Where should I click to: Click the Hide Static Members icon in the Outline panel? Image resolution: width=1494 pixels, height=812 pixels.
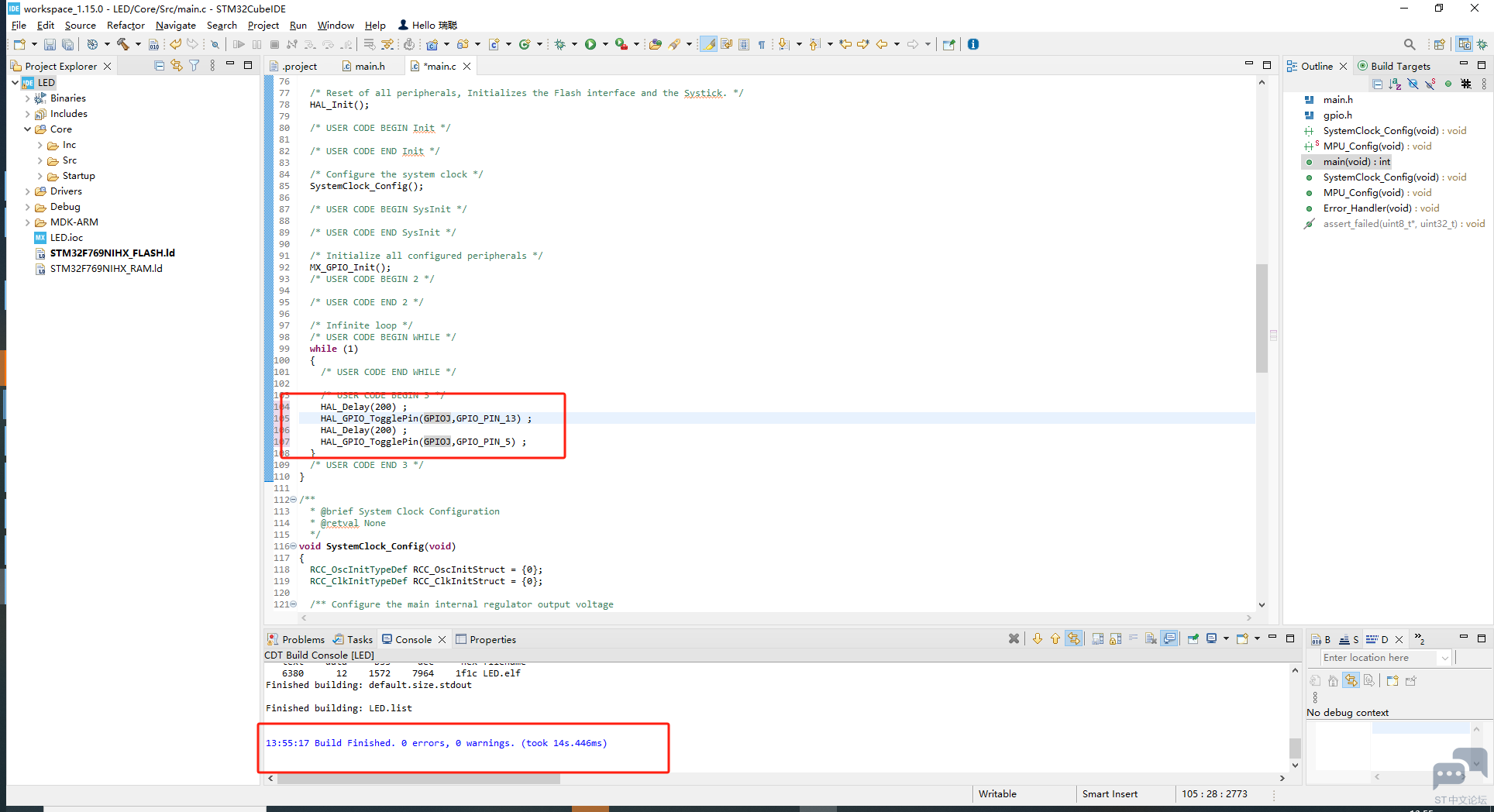(1430, 84)
